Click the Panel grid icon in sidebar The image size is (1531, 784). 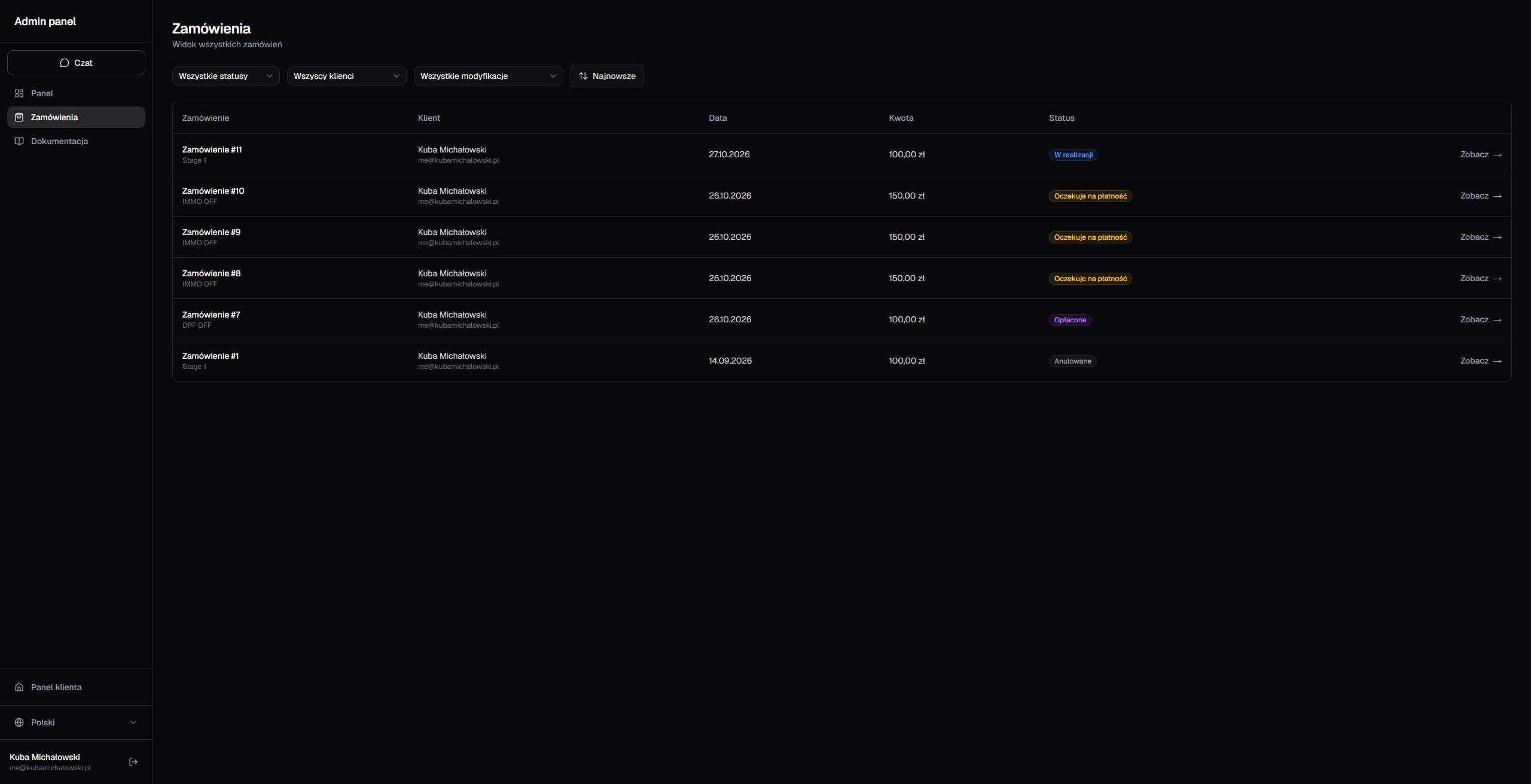[x=19, y=93]
